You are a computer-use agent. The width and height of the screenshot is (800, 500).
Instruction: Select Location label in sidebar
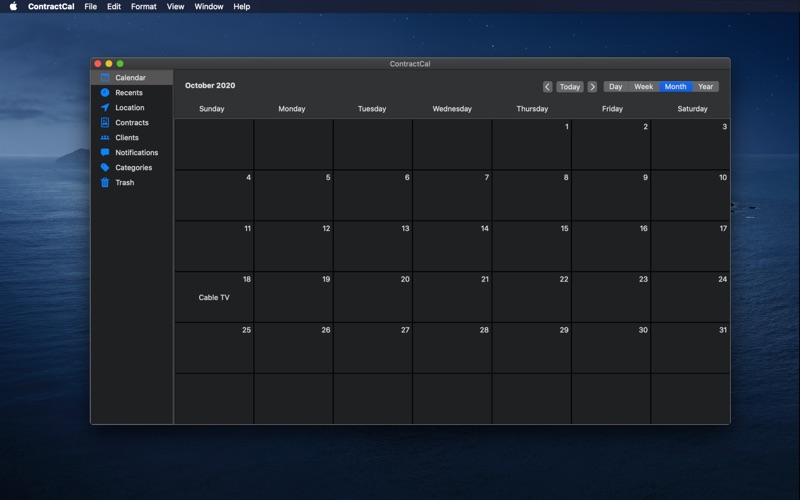click(x=130, y=108)
